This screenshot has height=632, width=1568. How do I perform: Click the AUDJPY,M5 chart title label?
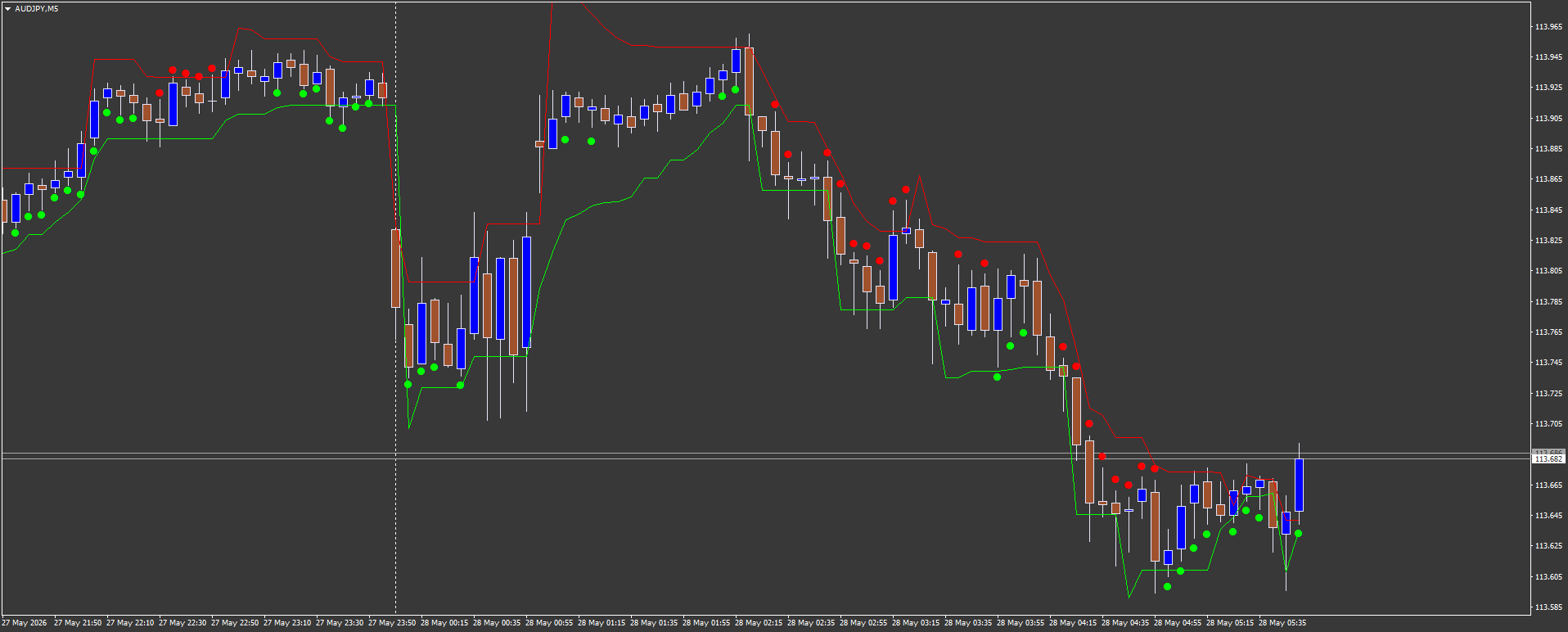click(36, 9)
